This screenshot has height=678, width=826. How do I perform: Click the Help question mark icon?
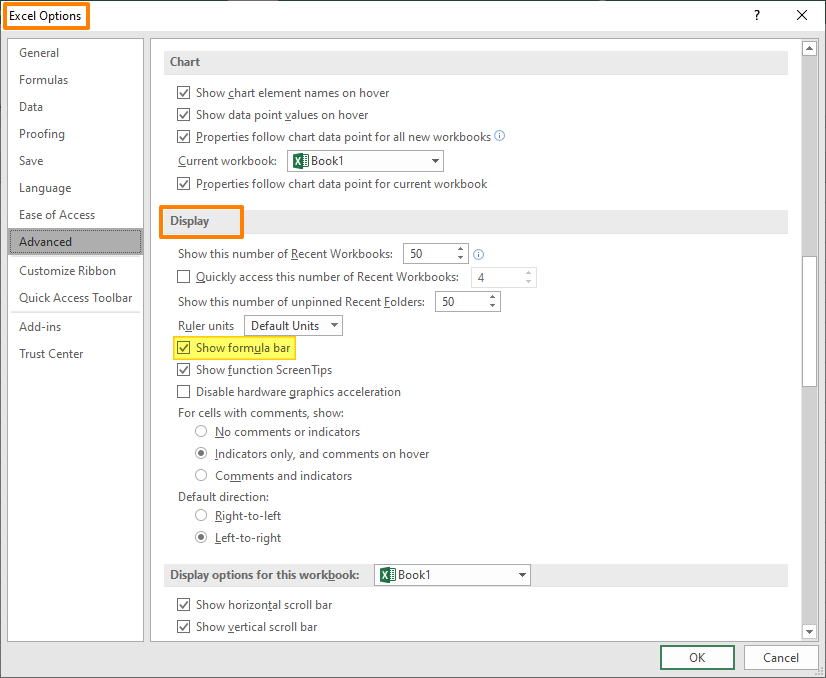757,15
